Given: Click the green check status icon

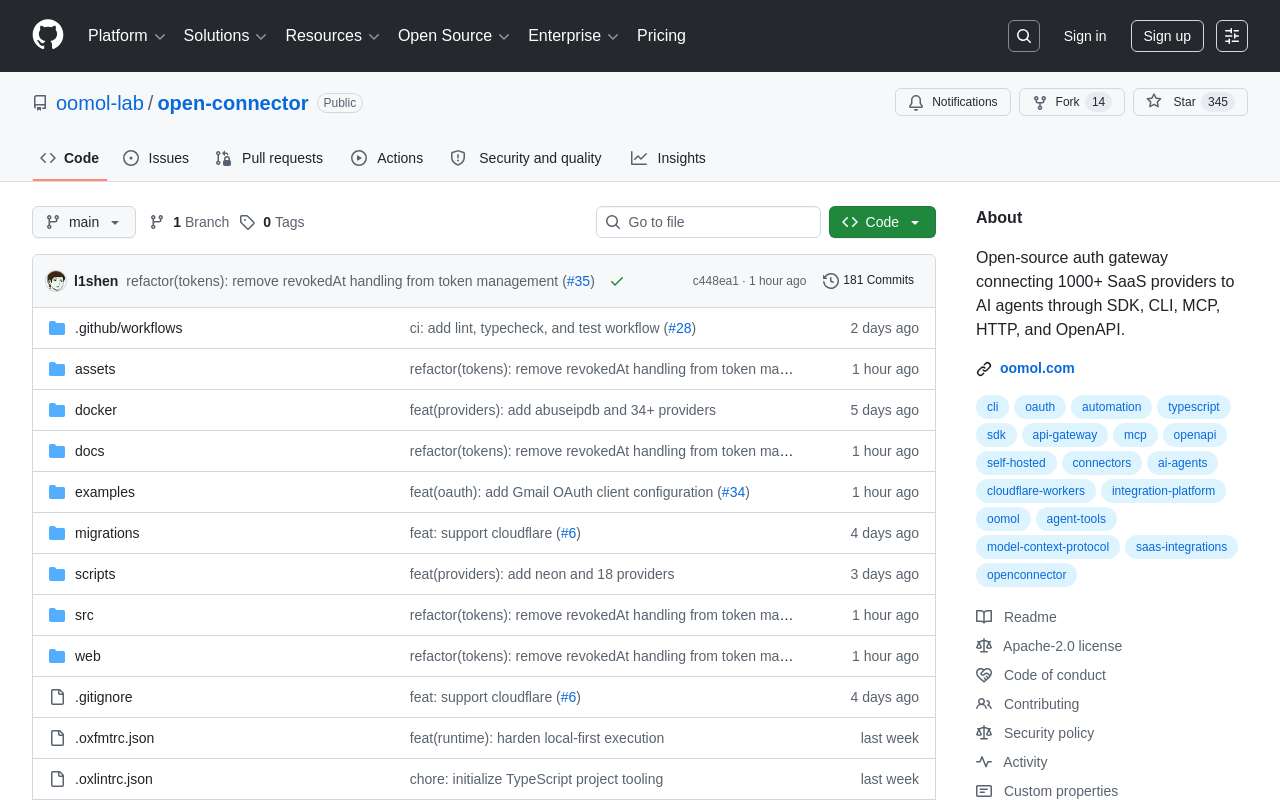Looking at the screenshot, I should [x=617, y=281].
